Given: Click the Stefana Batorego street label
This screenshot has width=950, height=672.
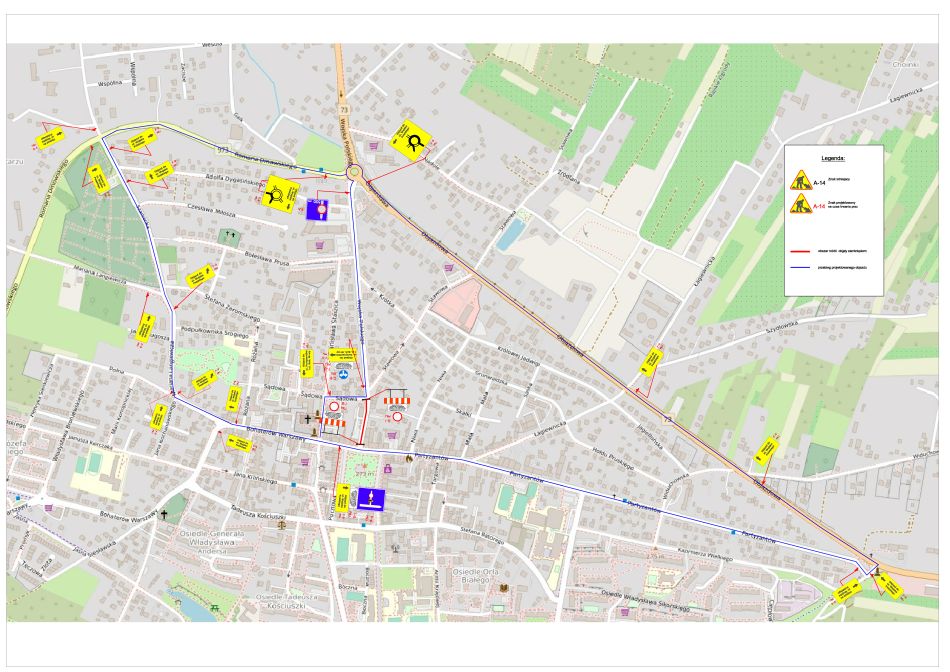Looking at the screenshot, I should coord(482,534).
